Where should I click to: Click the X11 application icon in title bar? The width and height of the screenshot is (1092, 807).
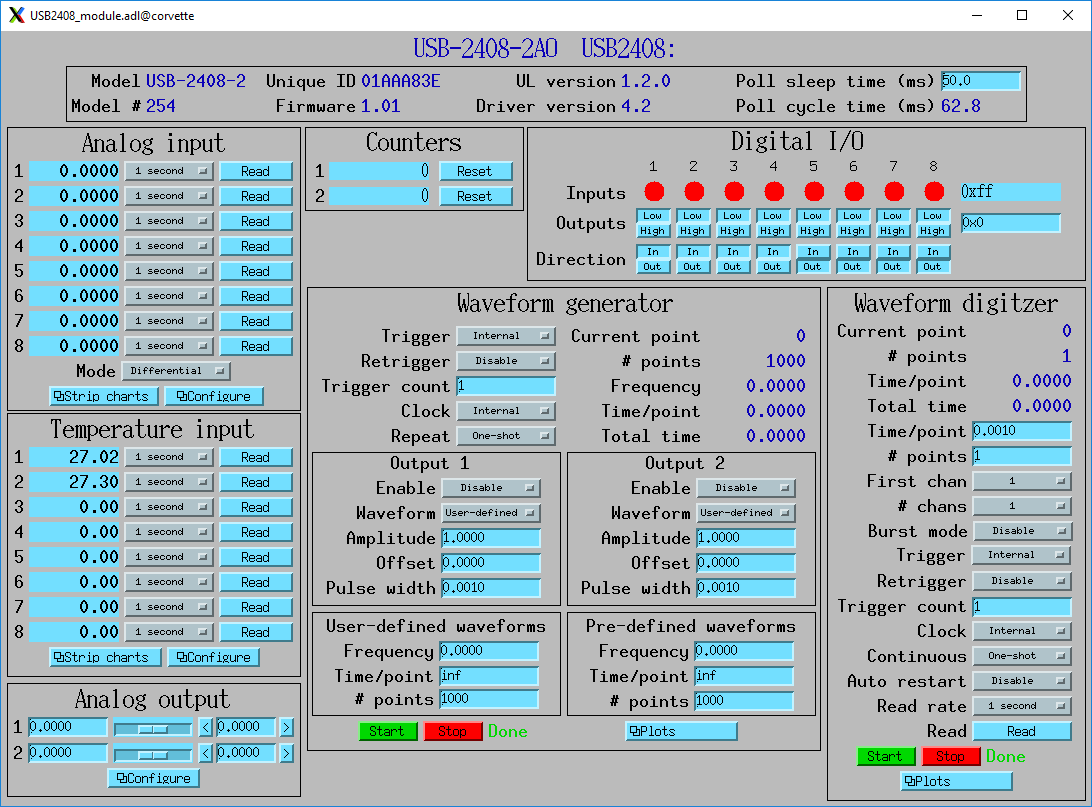coord(16,15)
